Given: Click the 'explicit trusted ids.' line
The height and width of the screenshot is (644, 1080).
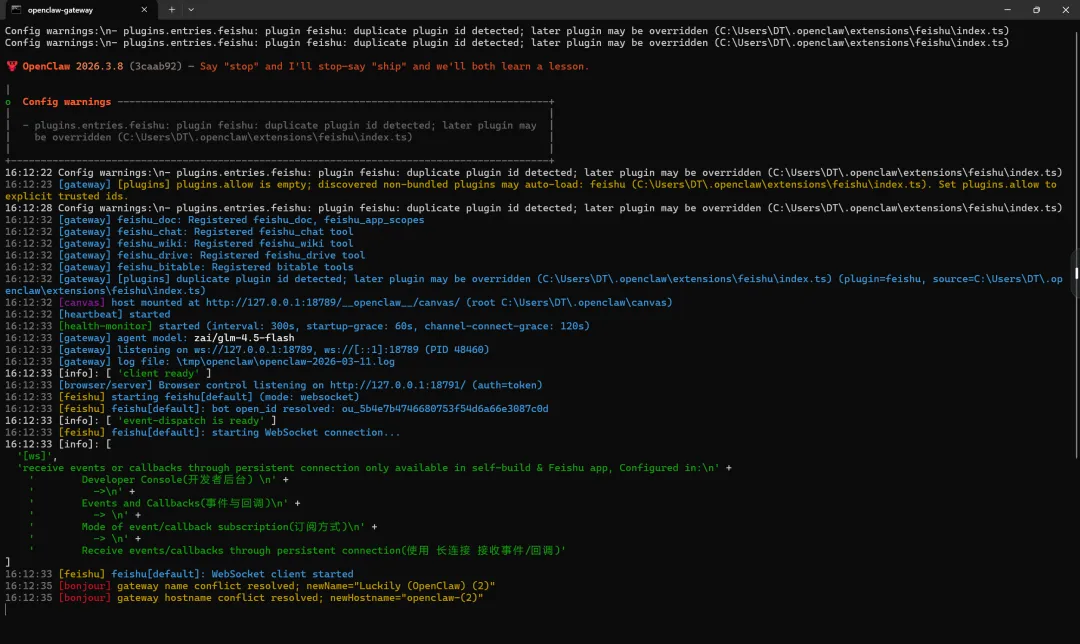Looking at the screenshot, I should click(66, 196).
